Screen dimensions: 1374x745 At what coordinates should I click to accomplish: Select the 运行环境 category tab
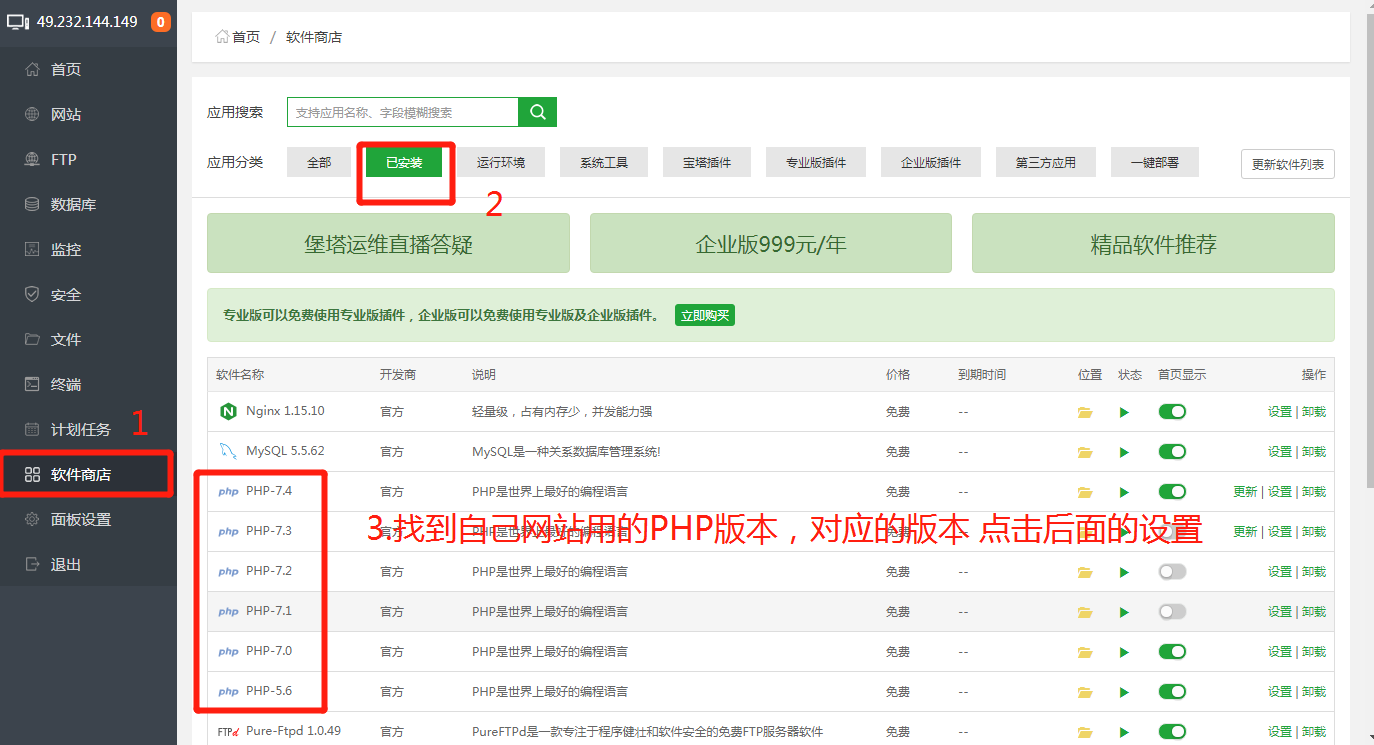pyautogui.click(x=501, y=162)
